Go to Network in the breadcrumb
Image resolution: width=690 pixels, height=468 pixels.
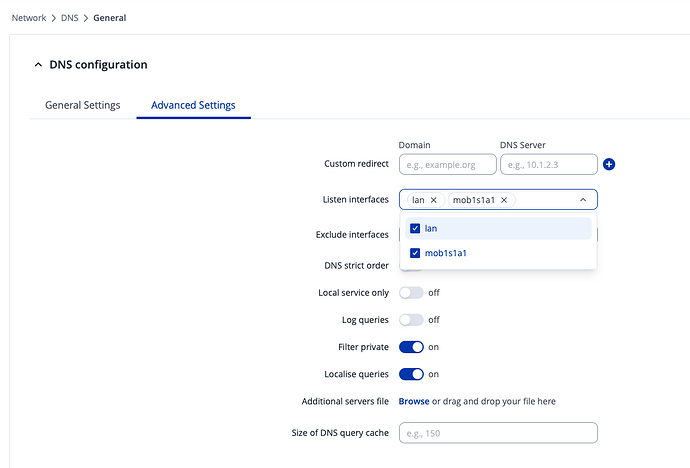coord(29,18)
